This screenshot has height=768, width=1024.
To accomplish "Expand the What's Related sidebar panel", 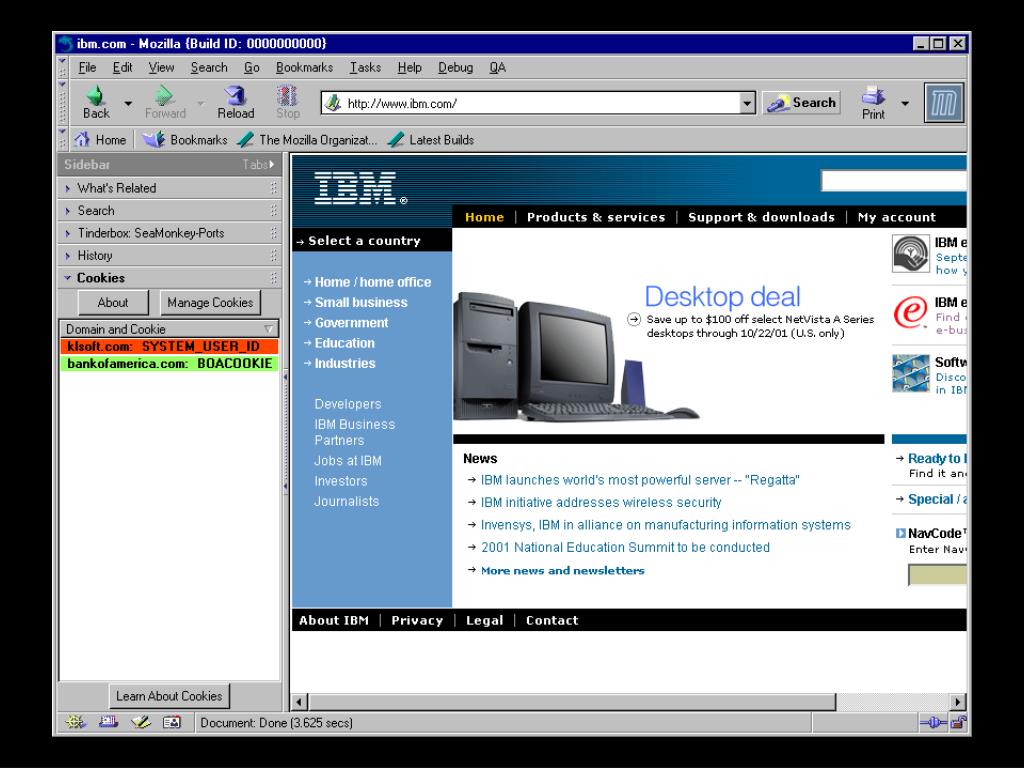I will click(169, 188).
